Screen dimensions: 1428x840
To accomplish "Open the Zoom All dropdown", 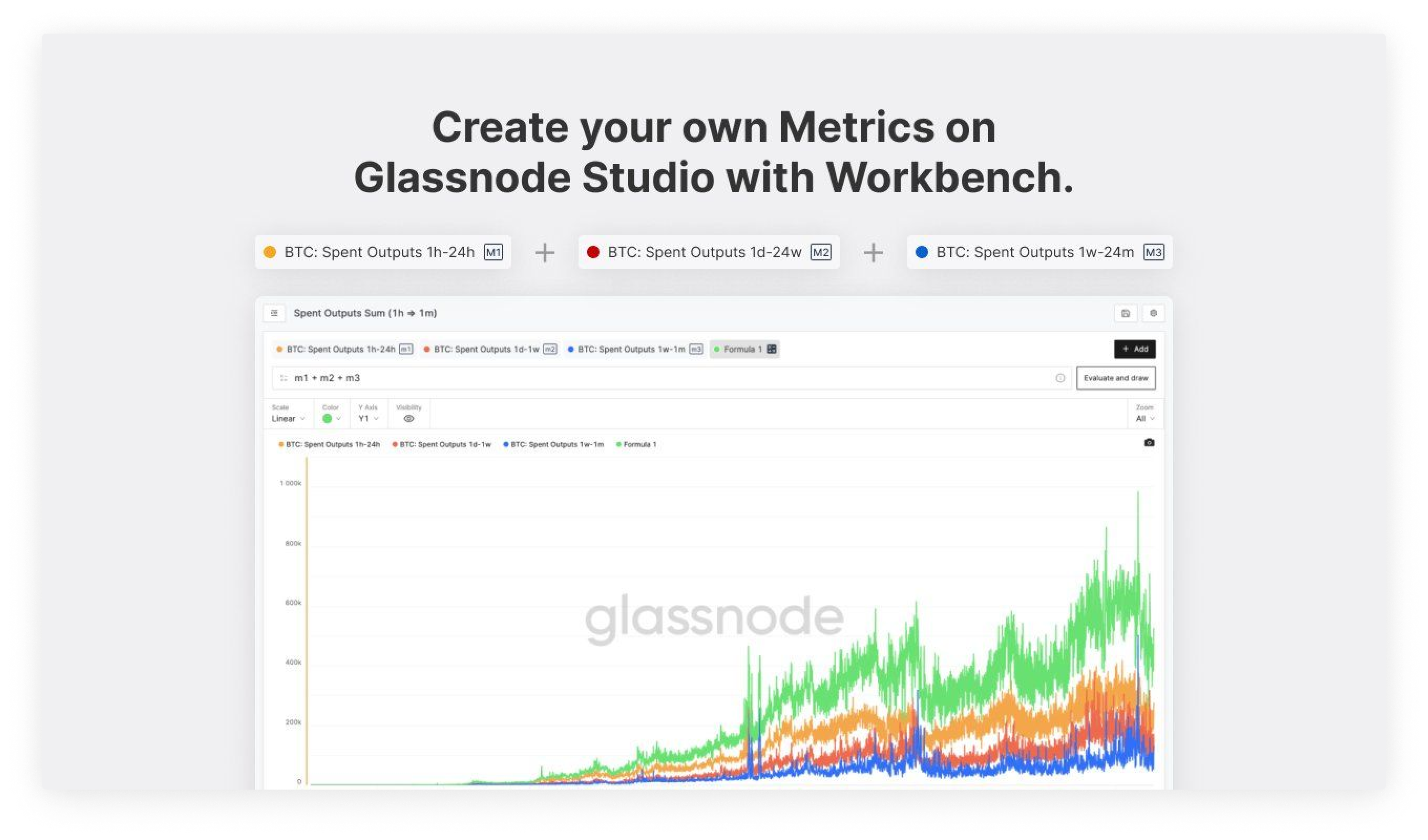I will (x=1144, y=419).
